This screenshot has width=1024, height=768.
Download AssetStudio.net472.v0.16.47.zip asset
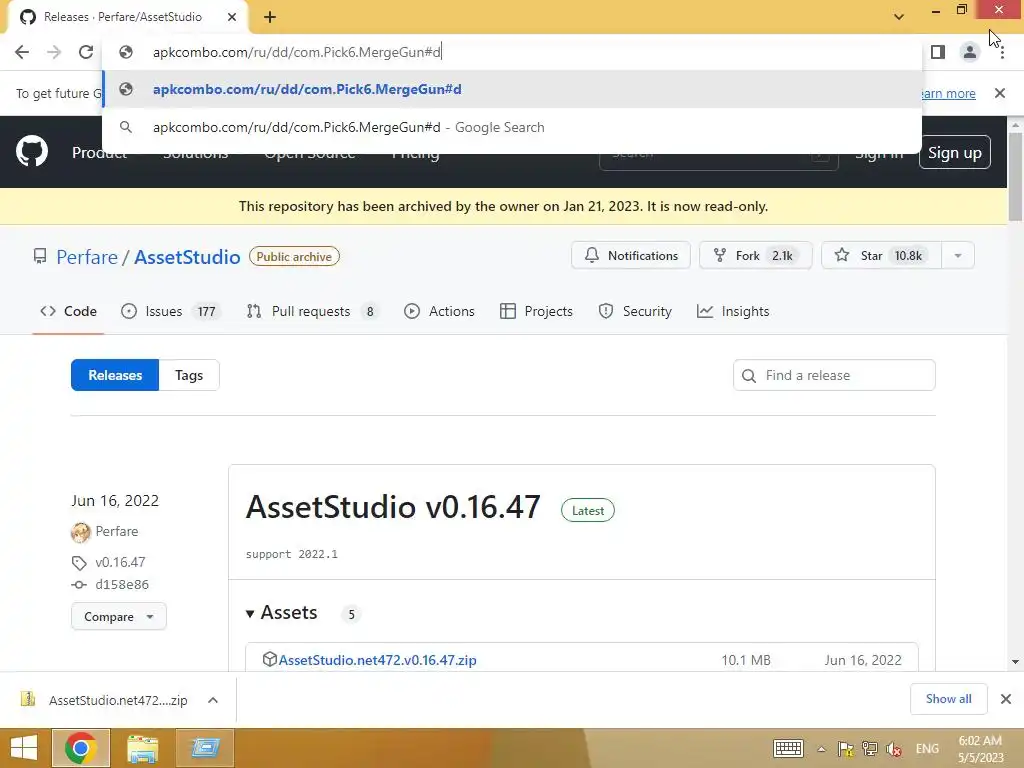click(377, 660)
